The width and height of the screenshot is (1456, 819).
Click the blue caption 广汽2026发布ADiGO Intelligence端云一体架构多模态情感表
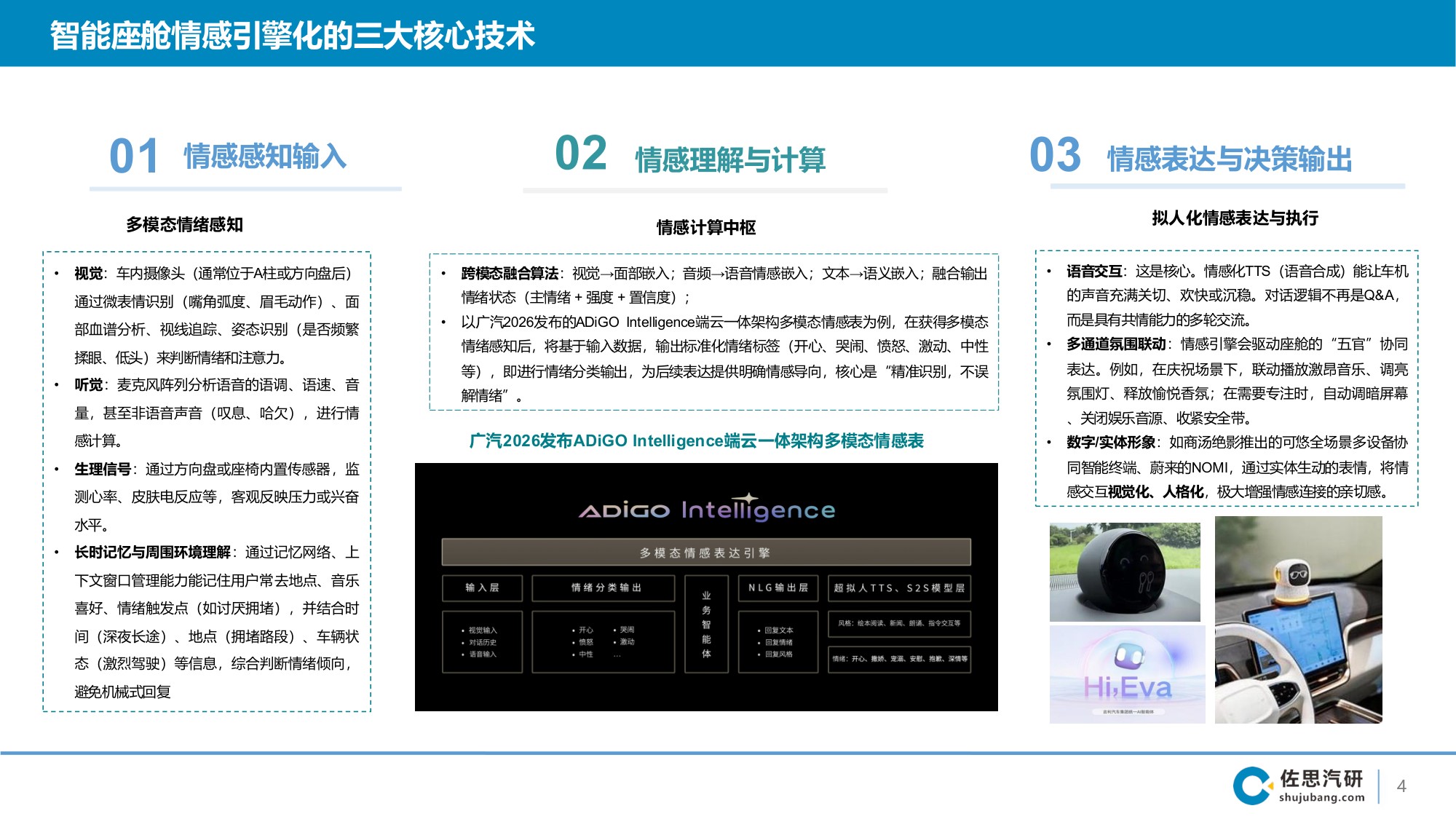697,441
